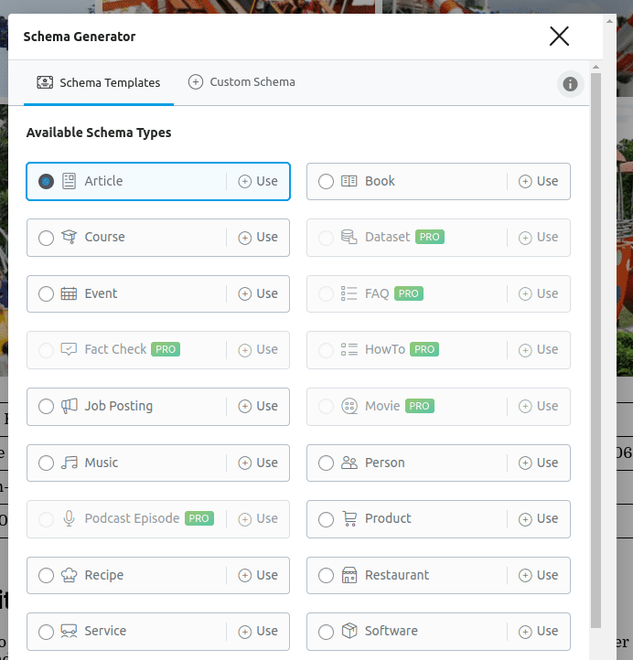The height and width of the screenshot is (660, 633).
Task: Choose the Software radio button
Action: (326, 632)
